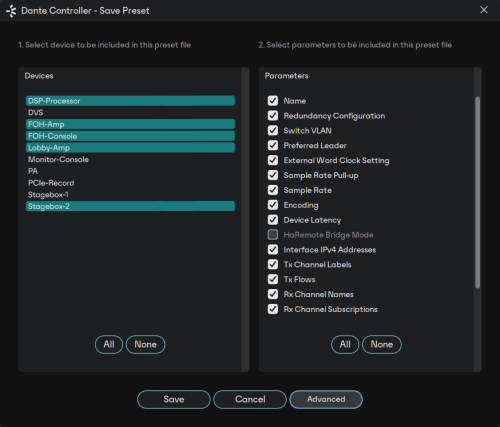Click None button under Parameters
The width and height of the screenshot is (500, 427).
382,344
